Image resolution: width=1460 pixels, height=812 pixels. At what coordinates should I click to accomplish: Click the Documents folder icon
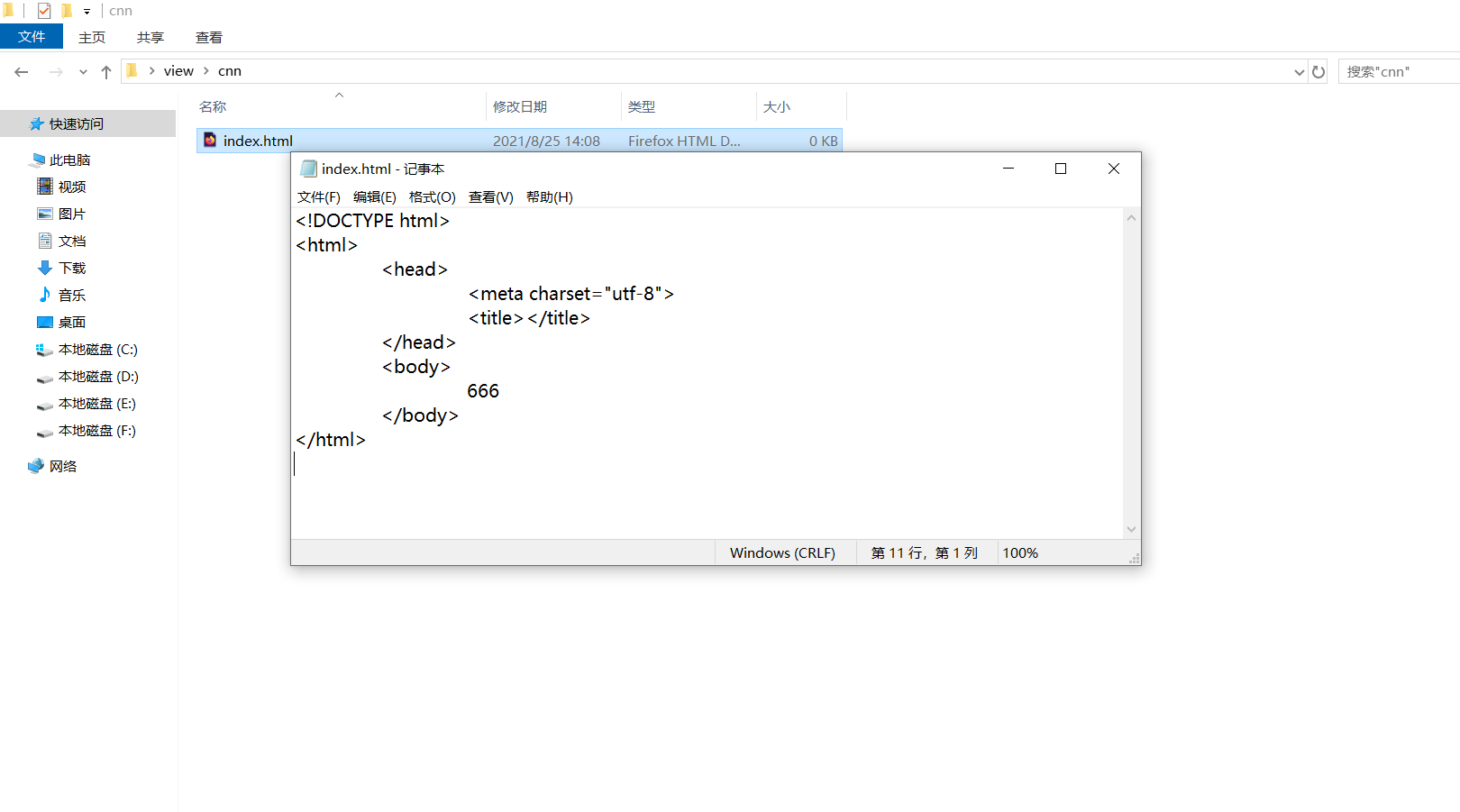[x=45, y=241]
